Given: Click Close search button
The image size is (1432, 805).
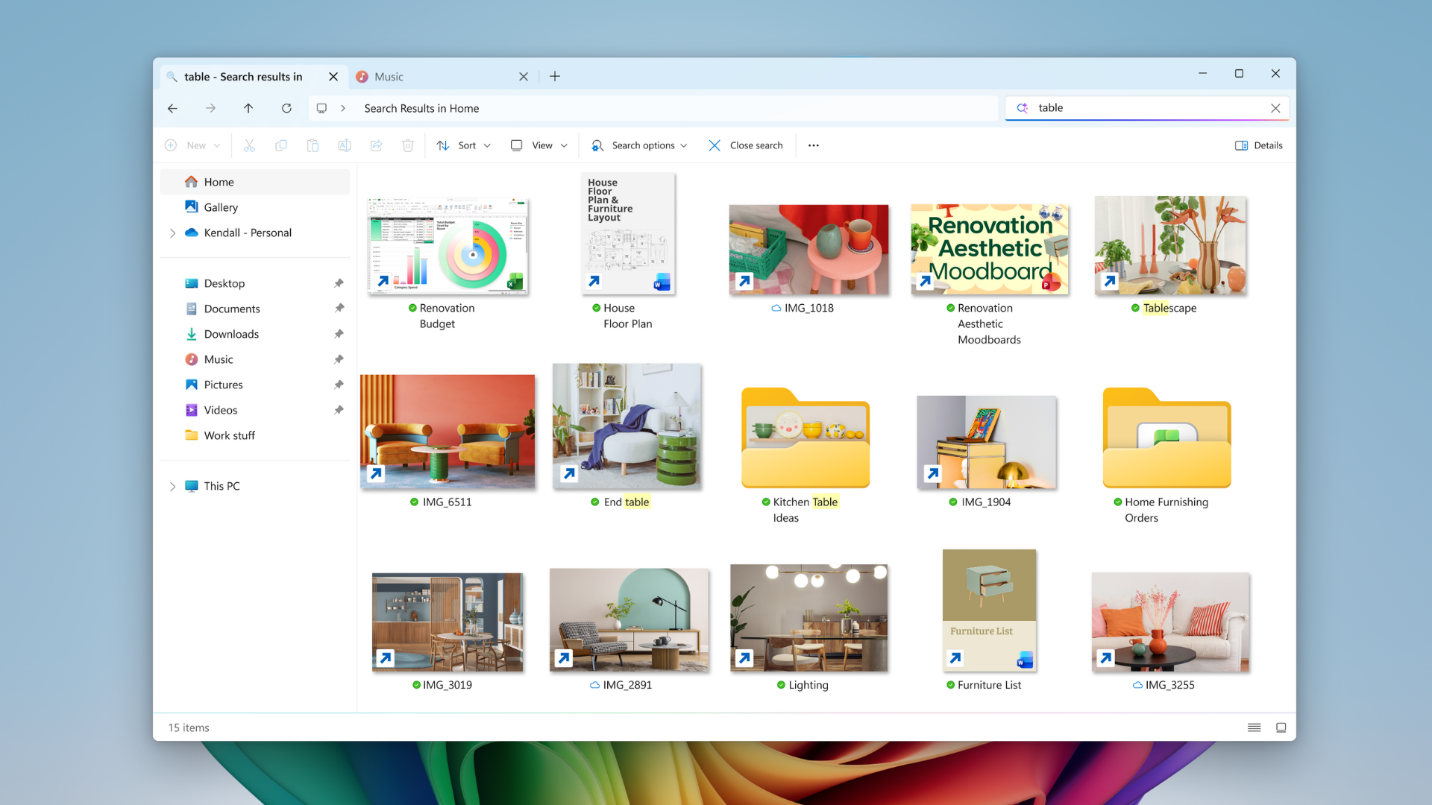Looking at the screenshot, I should click(745, 145).
